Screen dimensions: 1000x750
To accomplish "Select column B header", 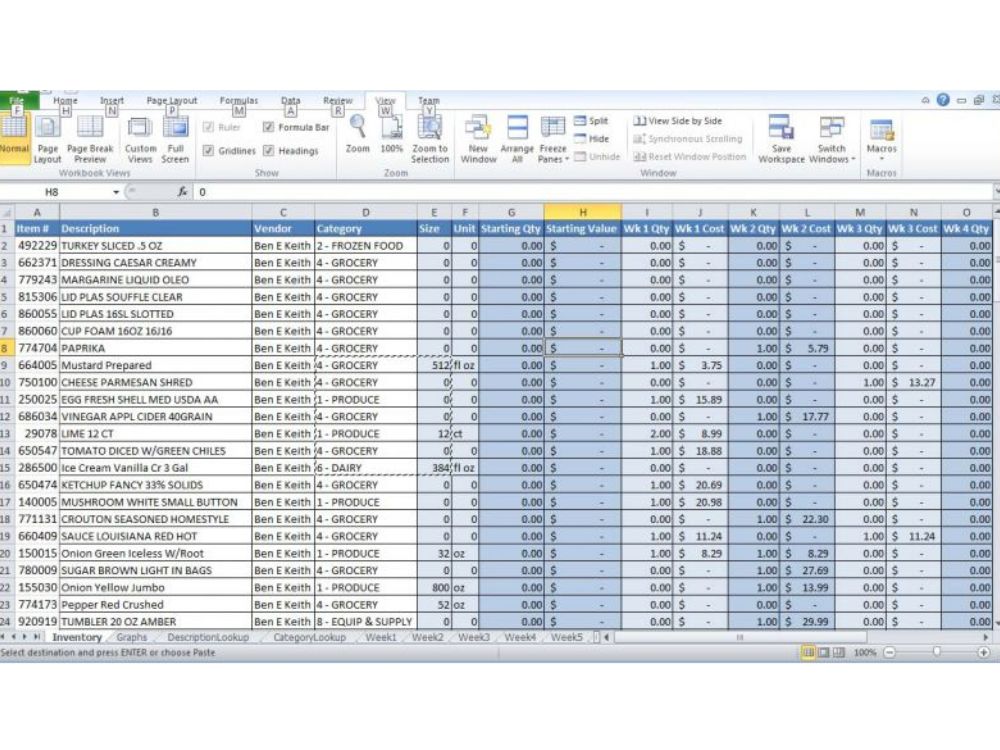I will [156, 212].
